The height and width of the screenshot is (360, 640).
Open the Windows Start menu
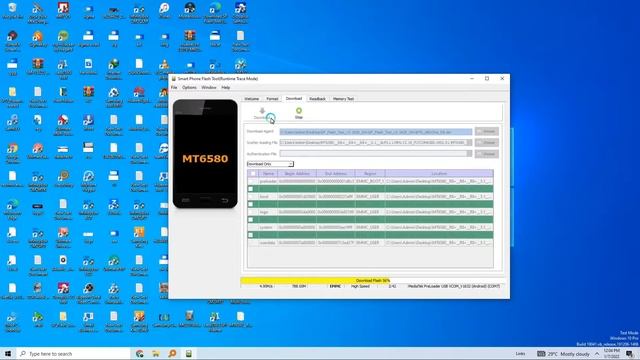point(8,353)
